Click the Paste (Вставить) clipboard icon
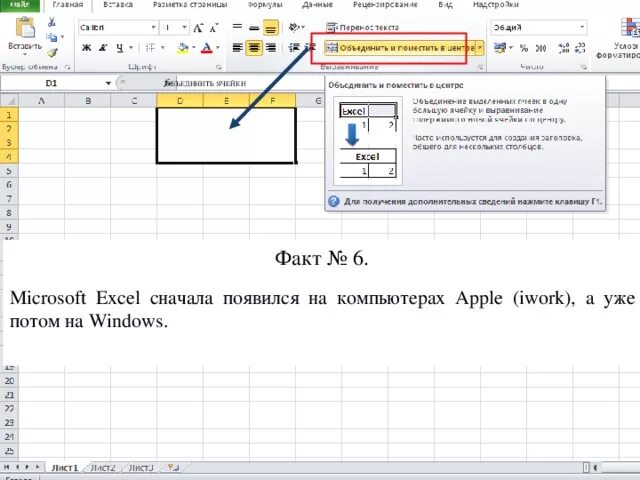Screen dimensions: 640x480 (x=25, y=28)
